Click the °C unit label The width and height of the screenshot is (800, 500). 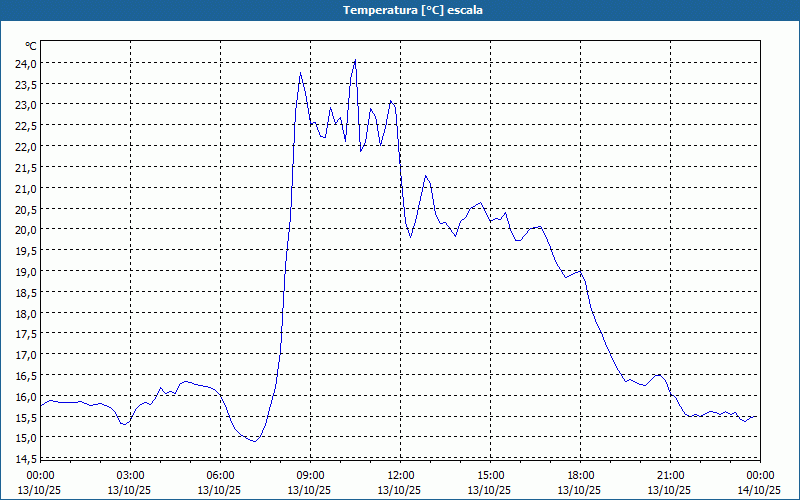31,46
